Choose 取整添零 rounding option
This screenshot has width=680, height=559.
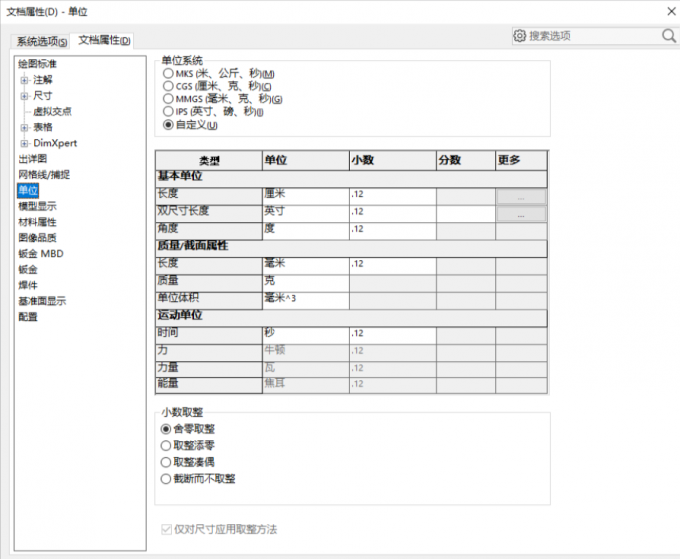click(x=166, y=445)
